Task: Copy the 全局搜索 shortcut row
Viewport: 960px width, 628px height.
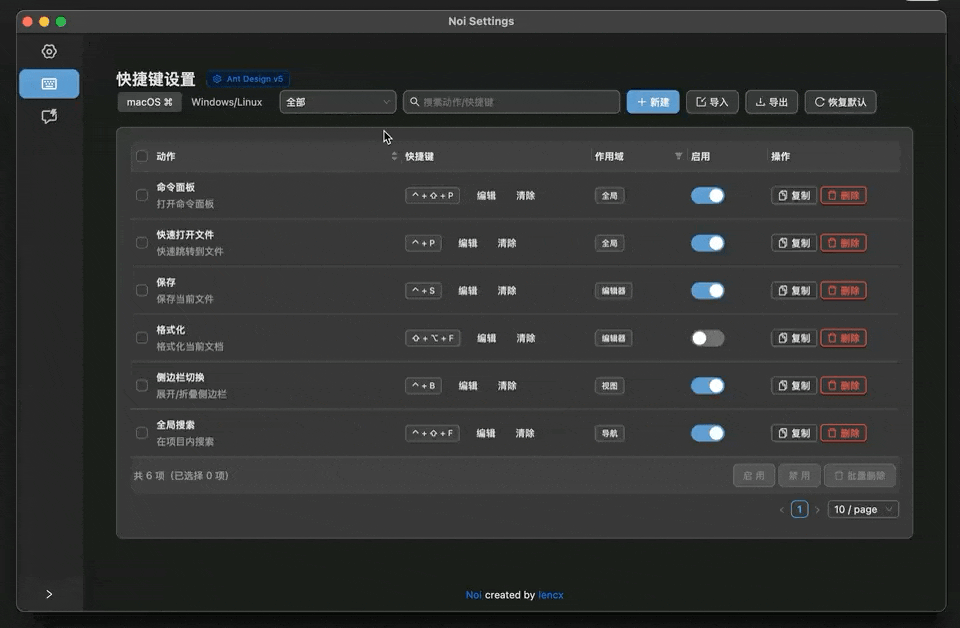Action: coord(793,433)
